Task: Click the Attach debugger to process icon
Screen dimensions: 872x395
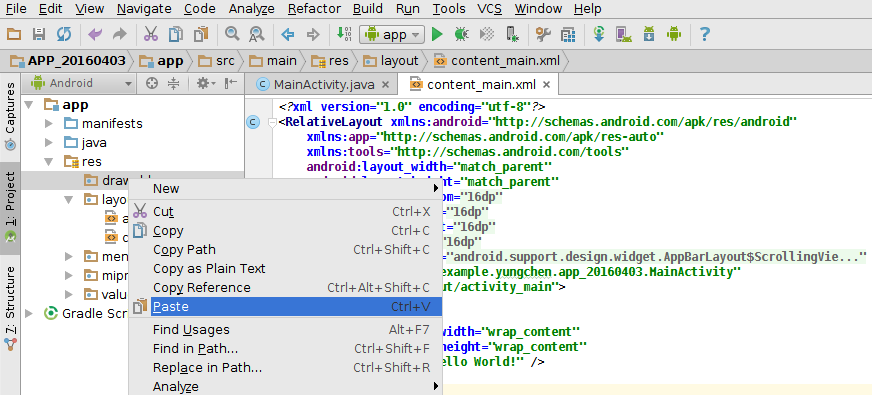Action: (512, 34)
